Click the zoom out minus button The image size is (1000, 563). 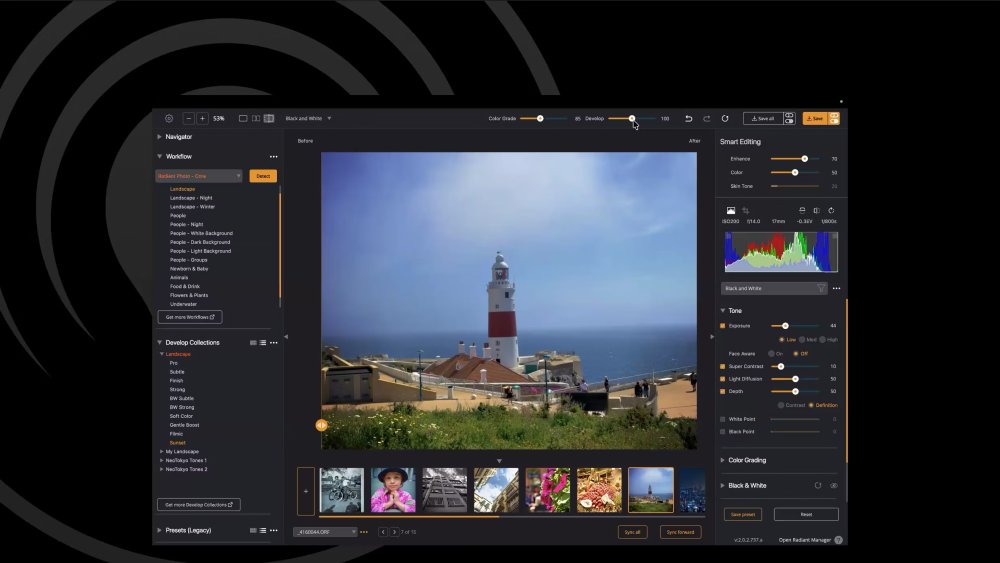pyautogui.click(x=188, y=118)
